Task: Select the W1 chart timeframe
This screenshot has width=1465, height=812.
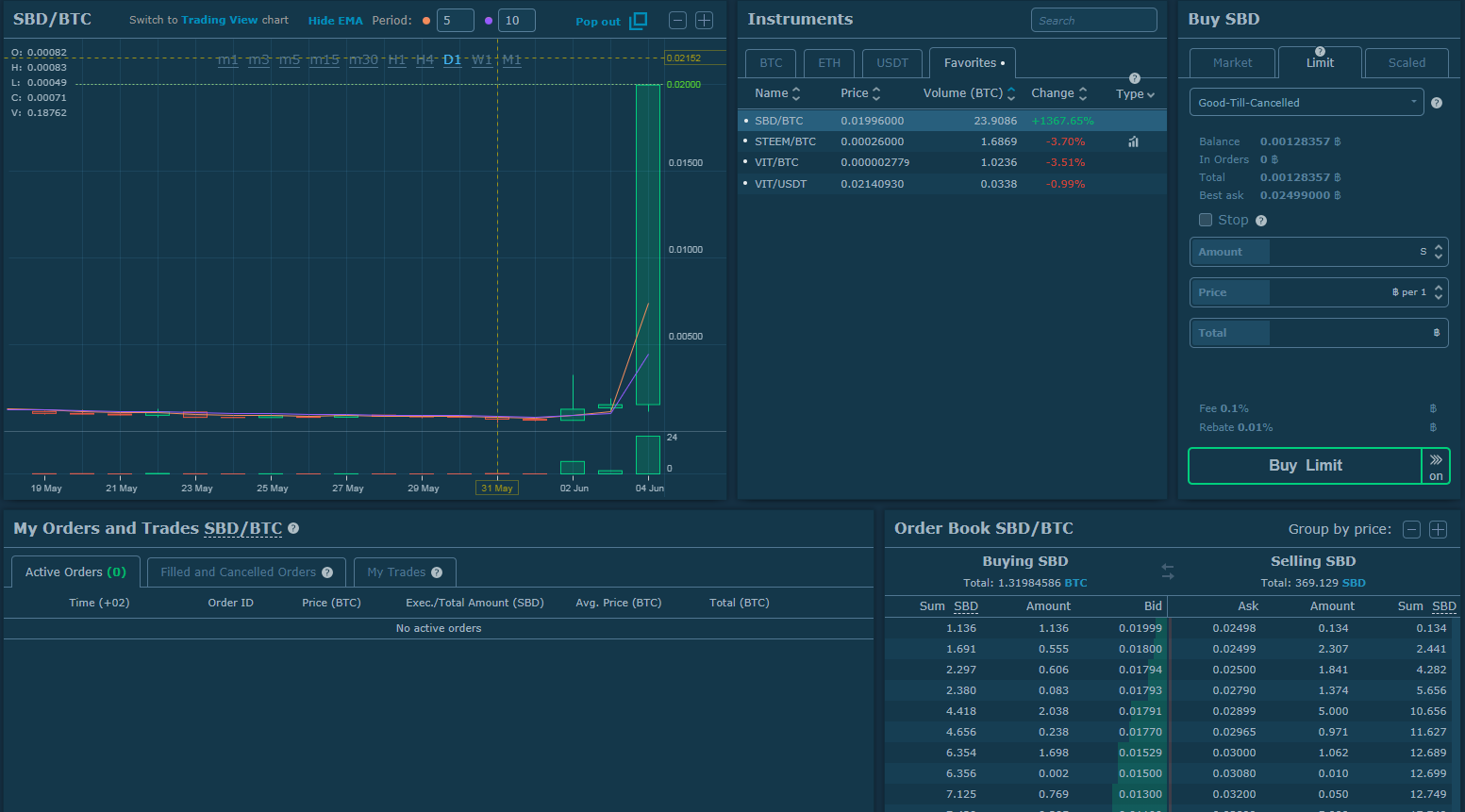Action: (482, 59)
